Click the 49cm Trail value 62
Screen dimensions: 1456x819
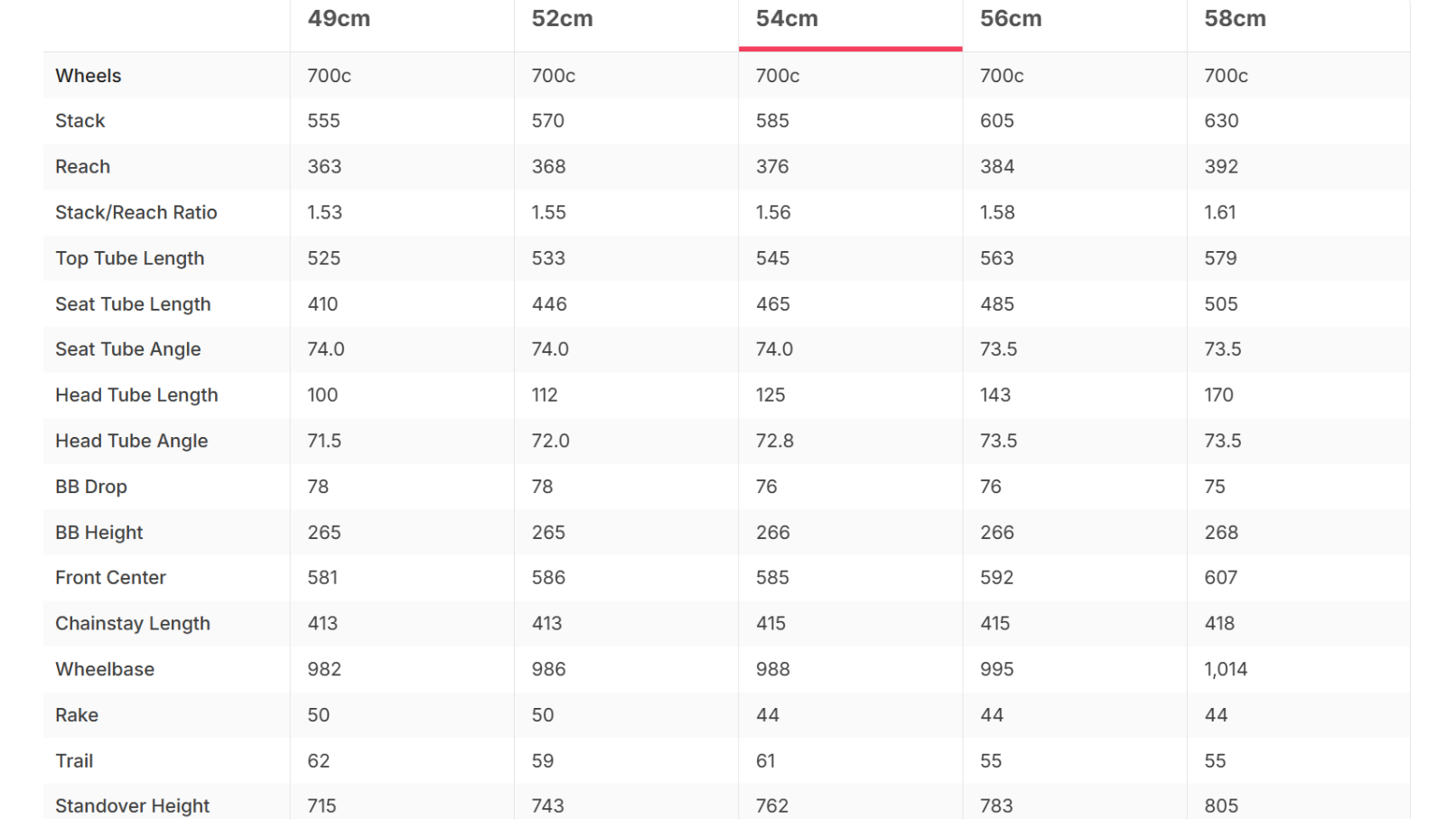[319, 761]
